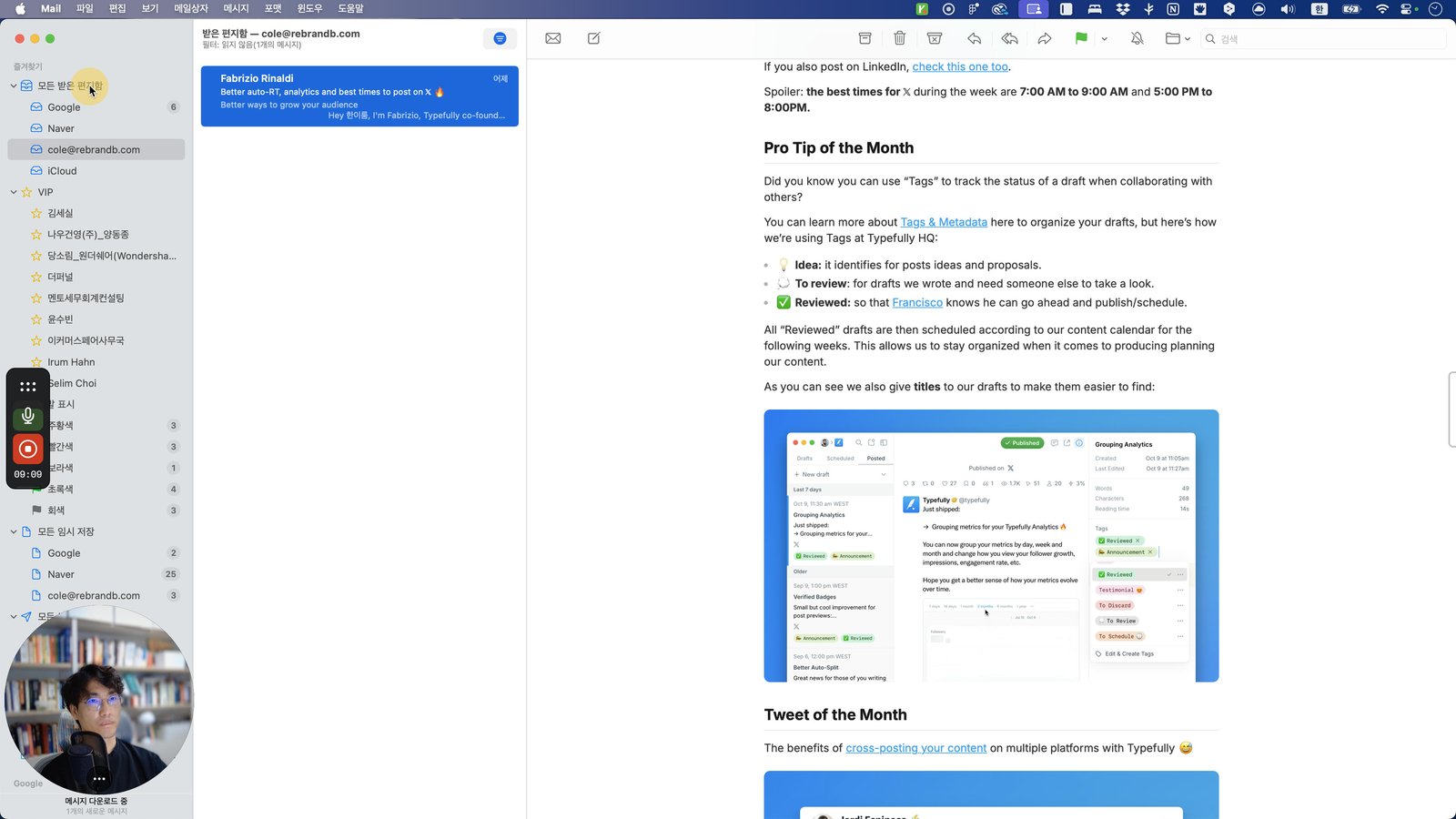Open the 파일 menu

85,9
